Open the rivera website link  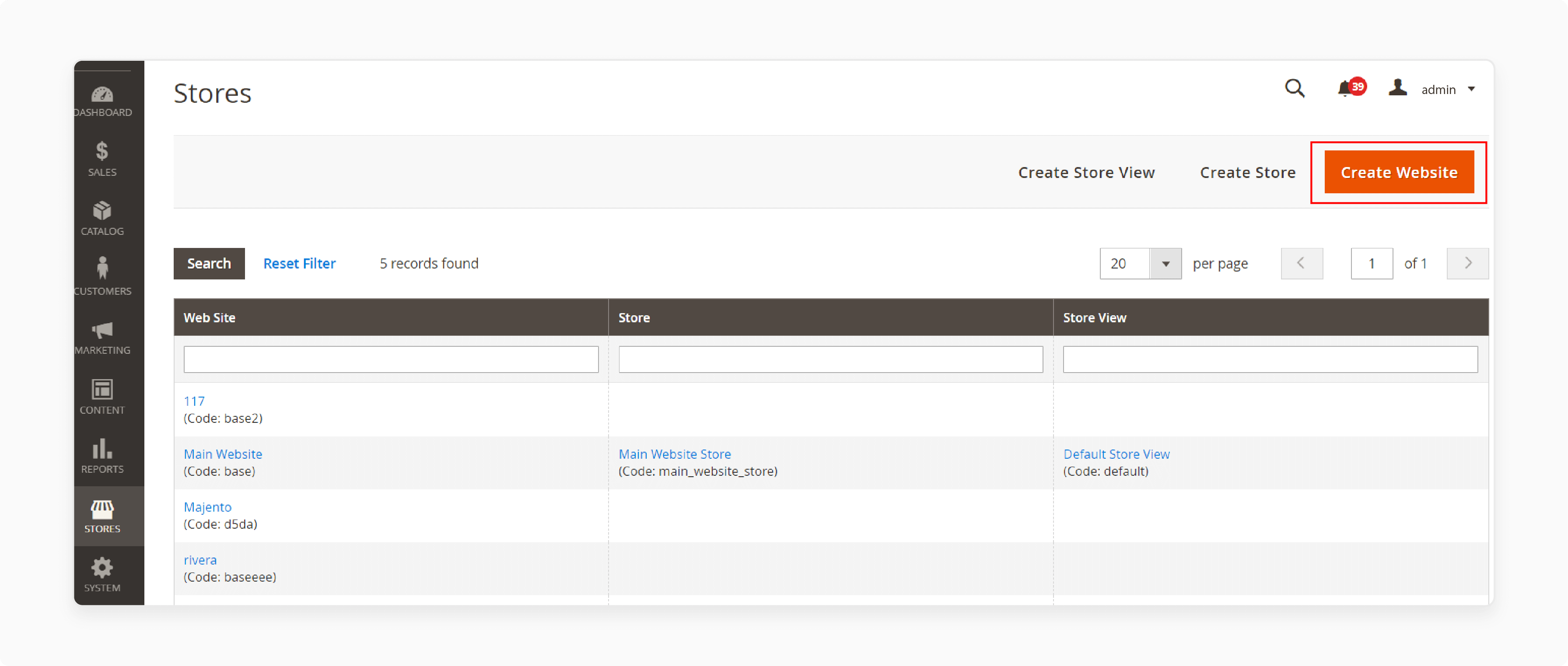click(200, 560)
